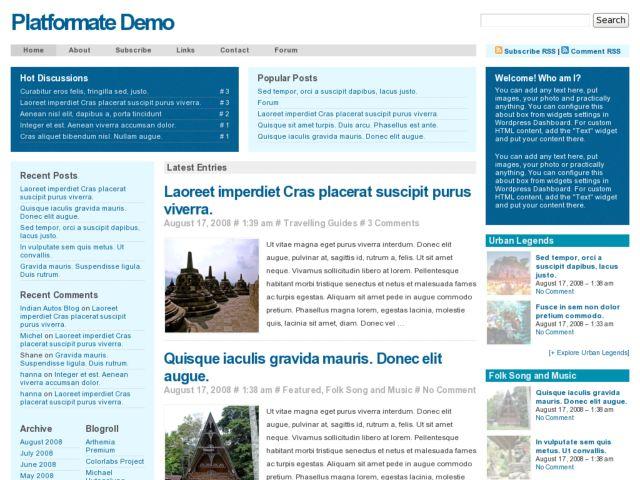The width and height of the screenshot is (640, 480).
Task: Open the August 2008 archive
Action: click(x=41, y=442)
